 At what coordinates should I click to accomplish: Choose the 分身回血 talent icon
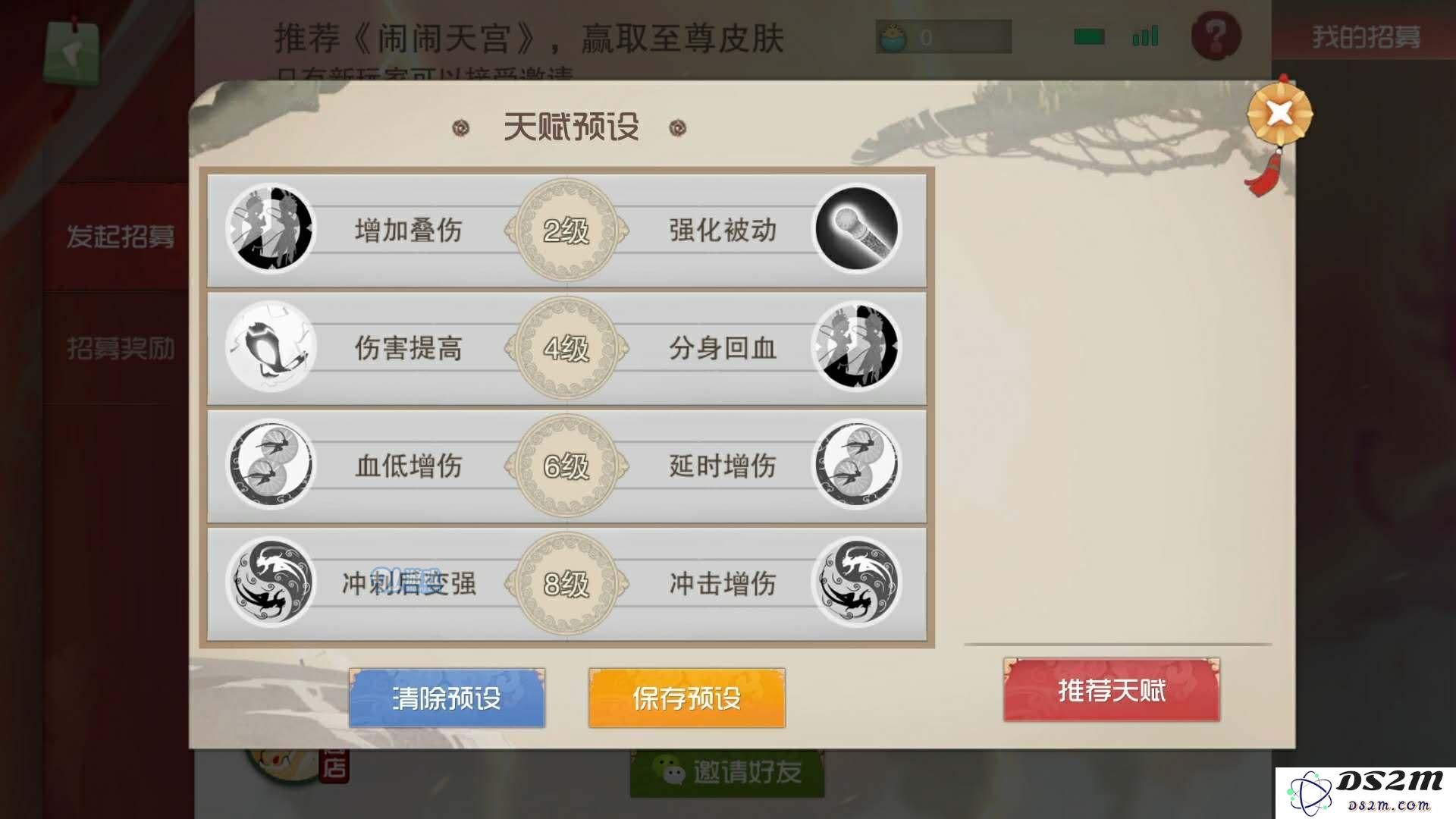click(857, 347)
